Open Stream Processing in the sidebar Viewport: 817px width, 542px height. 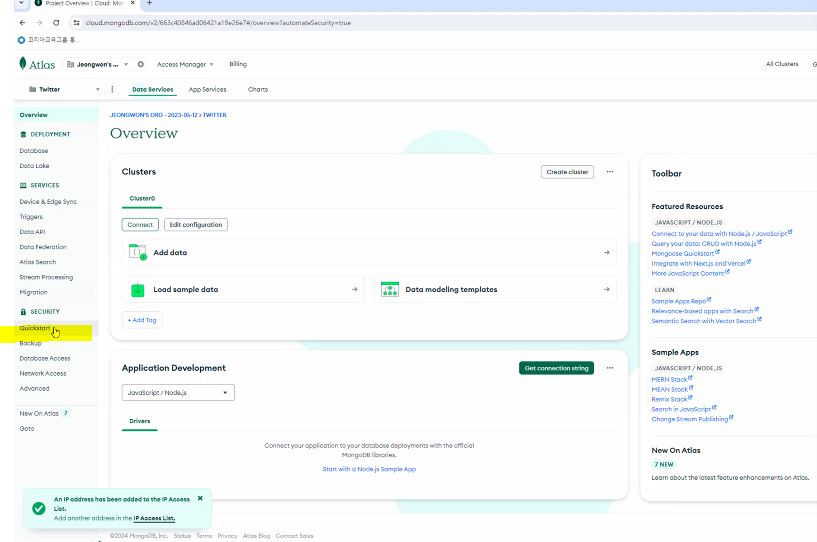pos(46,277)
